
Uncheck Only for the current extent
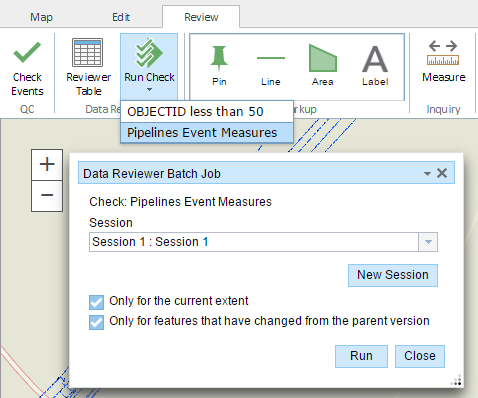(96, 302)
